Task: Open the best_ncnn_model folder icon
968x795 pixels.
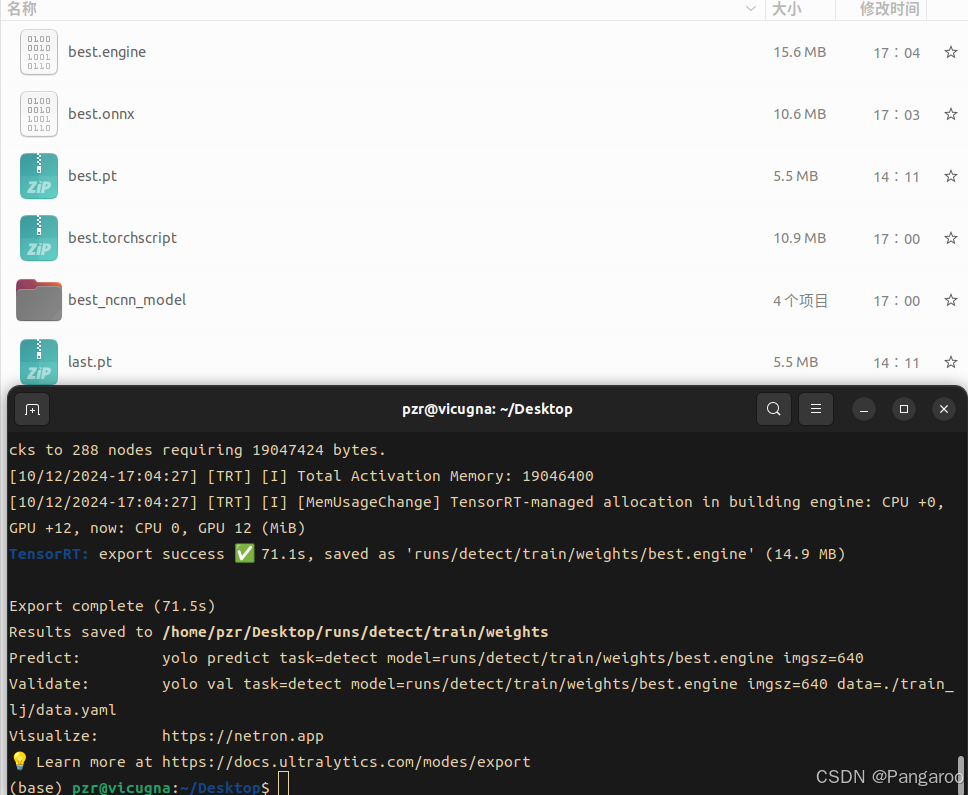Action: pyautogui.click(x=39, y=300)
